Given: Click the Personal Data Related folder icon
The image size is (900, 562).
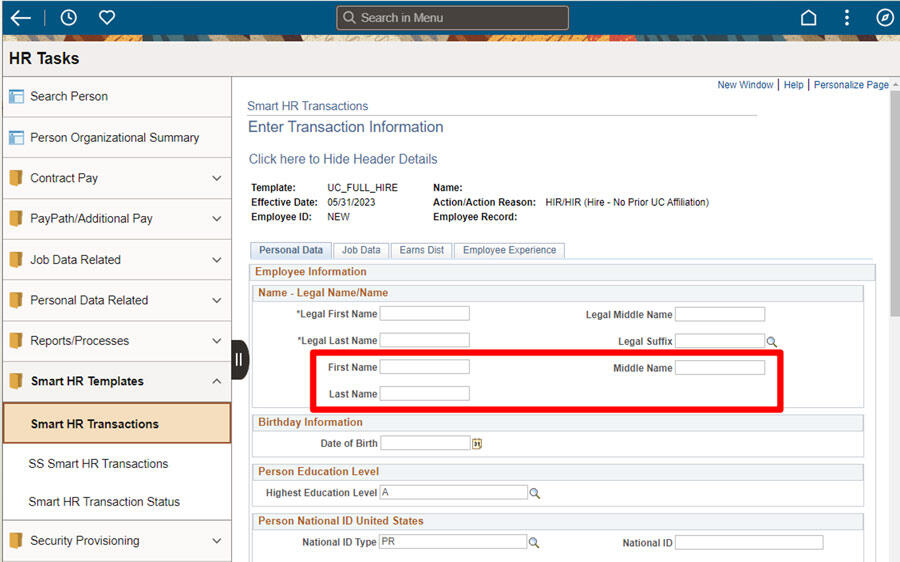Looking at the screenshot, I should pos(16,300).
